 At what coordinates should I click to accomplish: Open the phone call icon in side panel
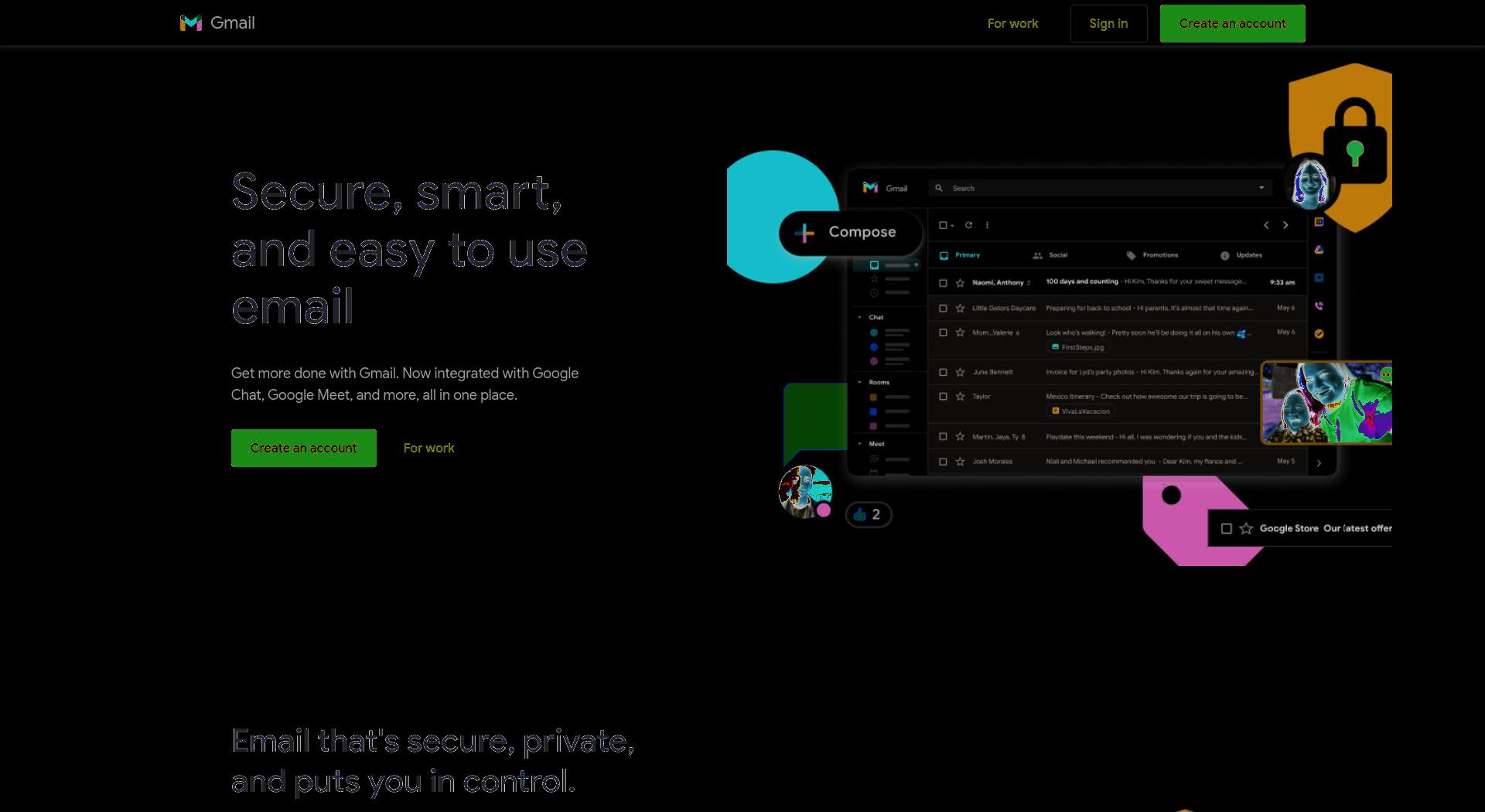pyautogui.click(x=1319, y=305)
